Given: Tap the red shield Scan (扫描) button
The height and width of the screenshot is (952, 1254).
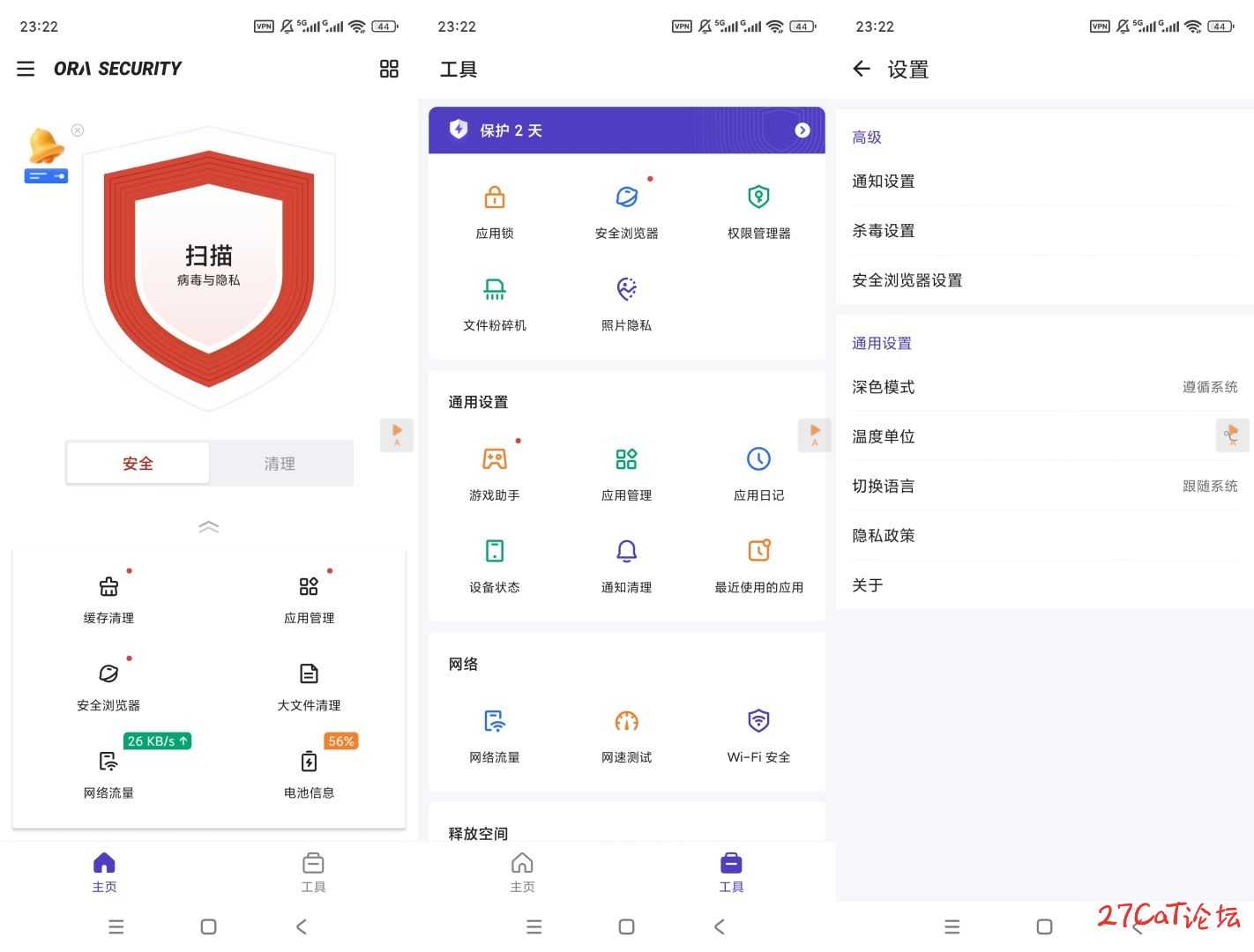Looking at the screenshot, I should pos(209,264).
